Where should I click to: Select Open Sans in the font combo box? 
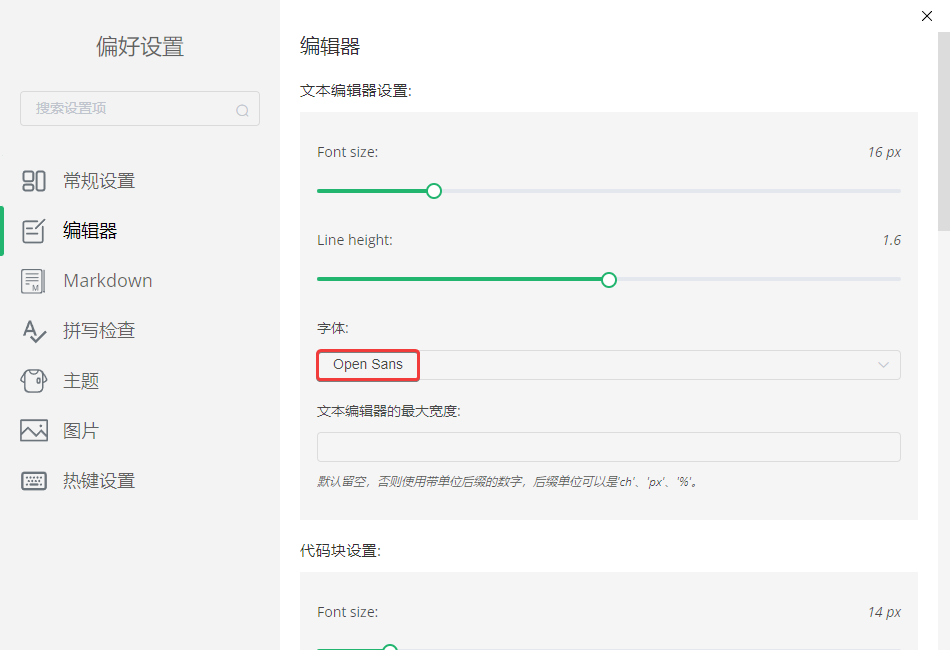click(368, 365)
